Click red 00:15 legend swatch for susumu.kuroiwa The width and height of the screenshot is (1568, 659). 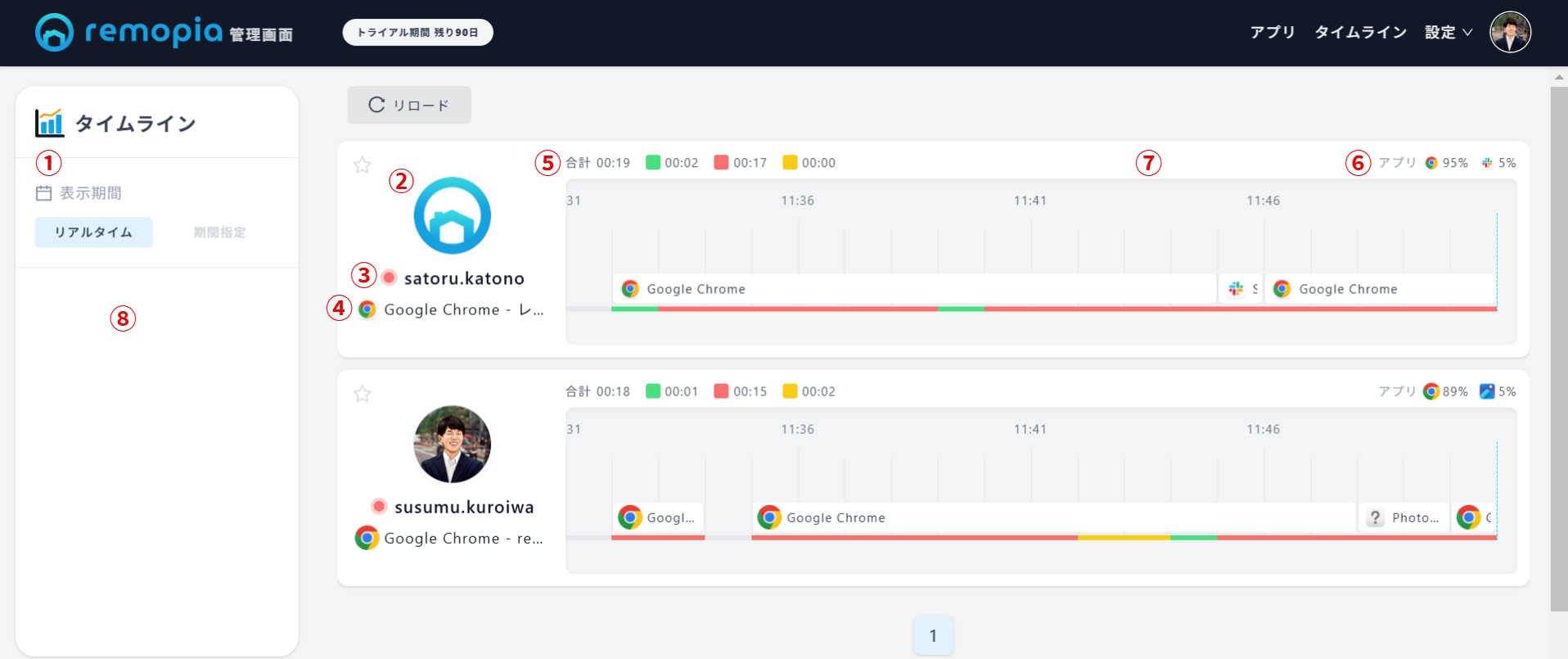721,390
